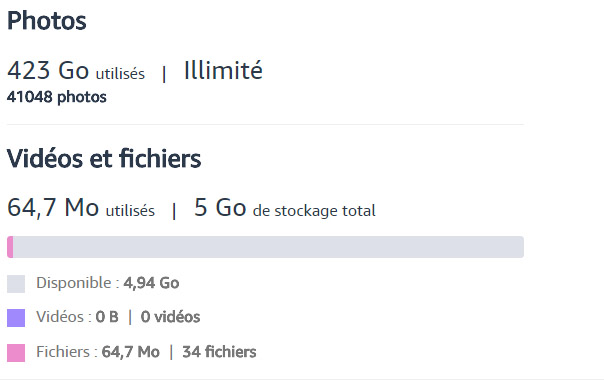Click the Illimité storage label

coord(223,70)
